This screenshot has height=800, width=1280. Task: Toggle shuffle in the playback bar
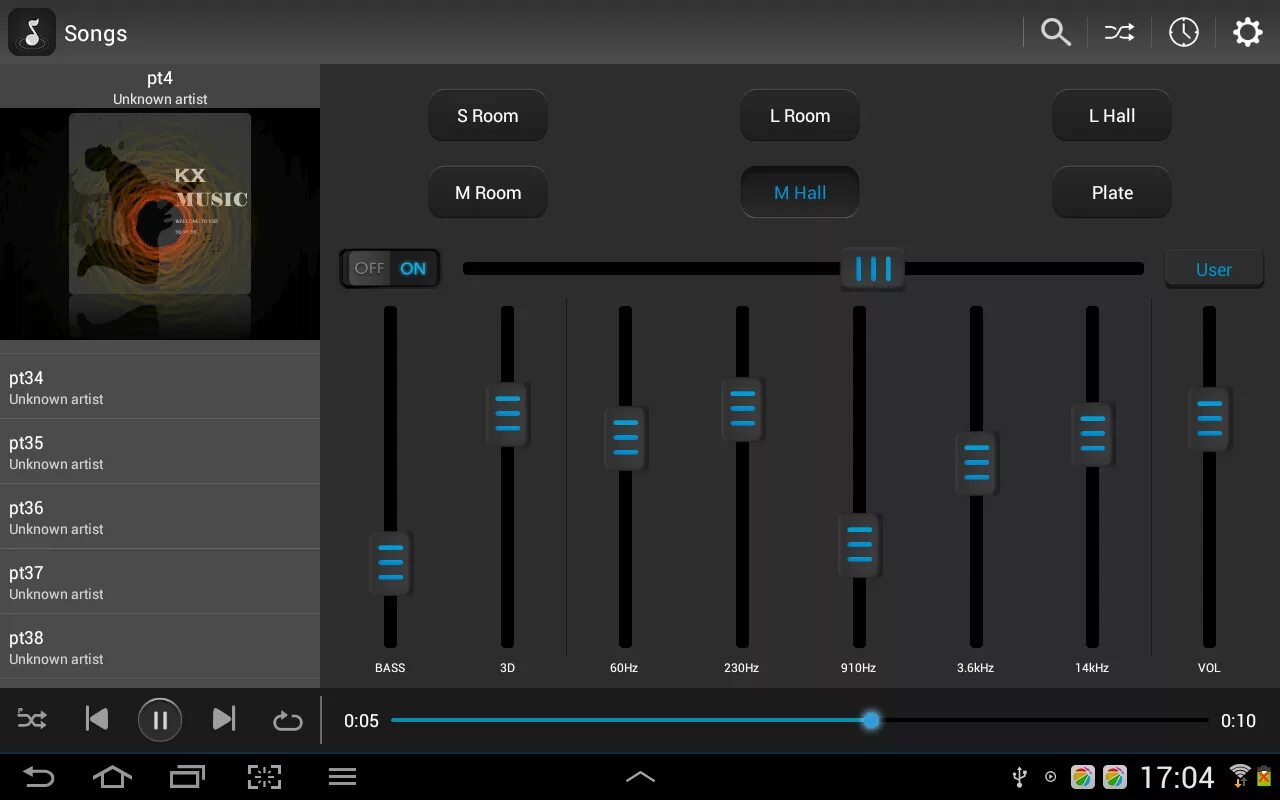[32, 719]
